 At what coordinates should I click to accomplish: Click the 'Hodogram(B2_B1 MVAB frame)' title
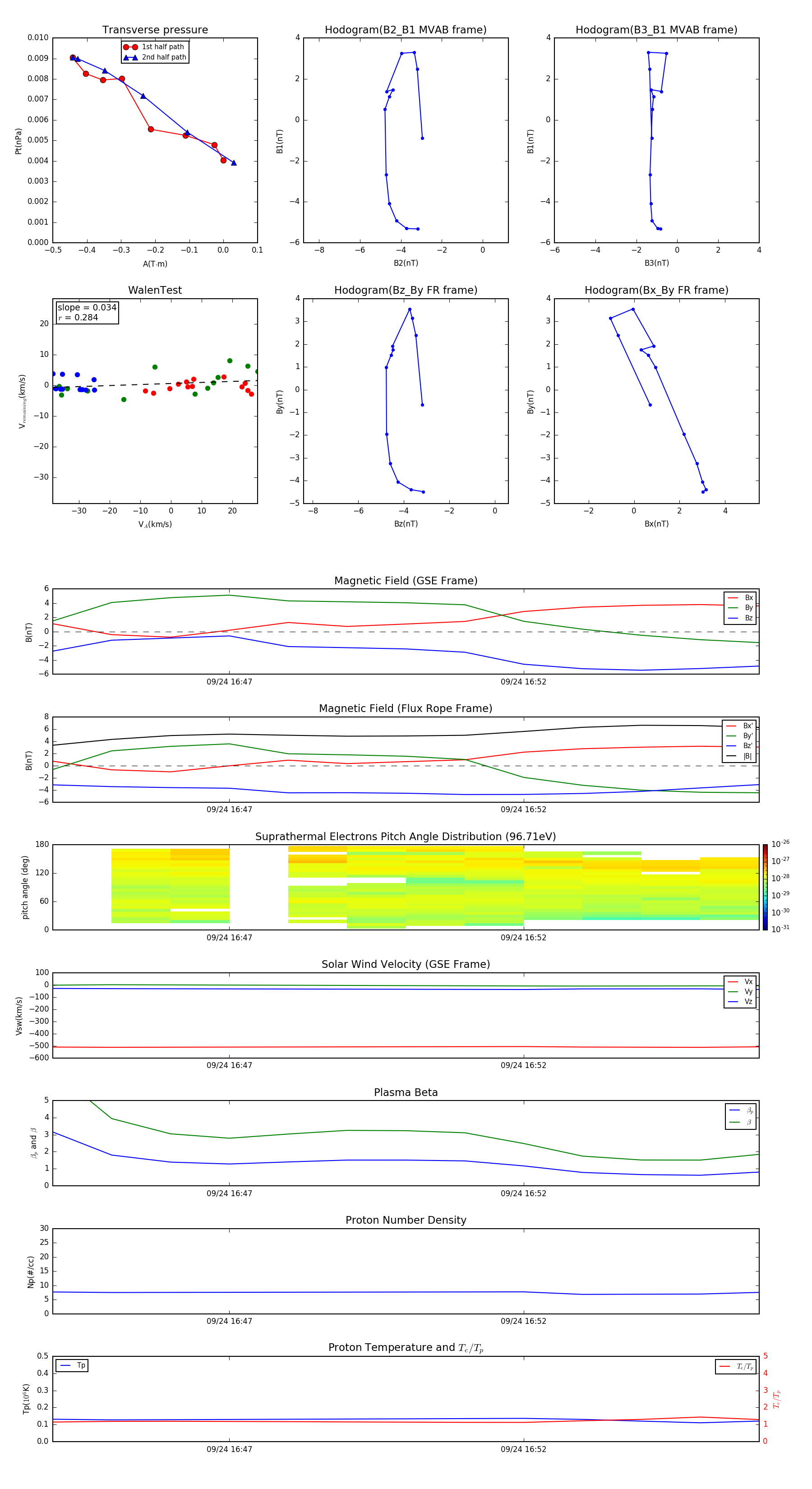coord(406,29)
